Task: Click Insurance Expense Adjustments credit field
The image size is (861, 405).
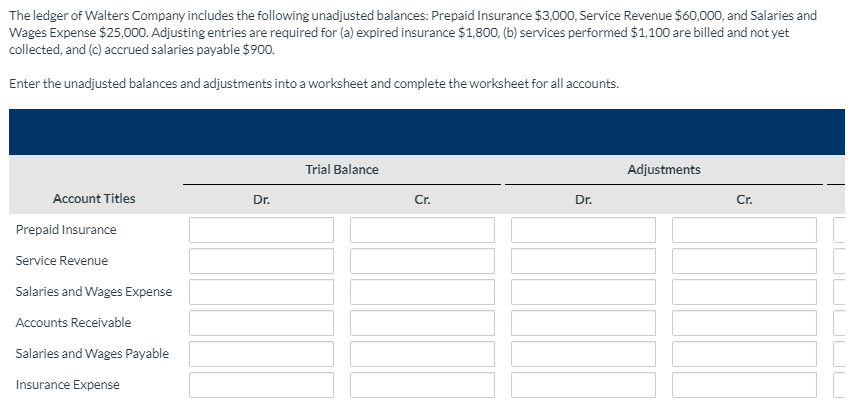Action: [x=744, y=385]
